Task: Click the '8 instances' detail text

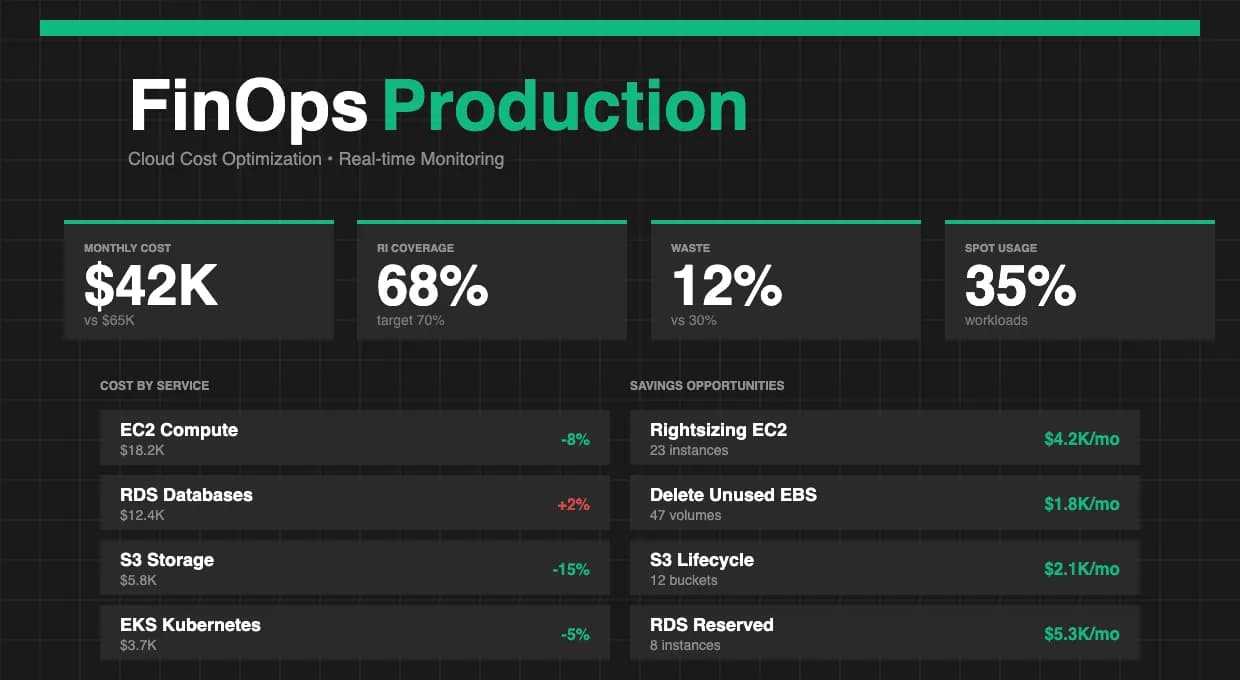Action: [685, 646]
